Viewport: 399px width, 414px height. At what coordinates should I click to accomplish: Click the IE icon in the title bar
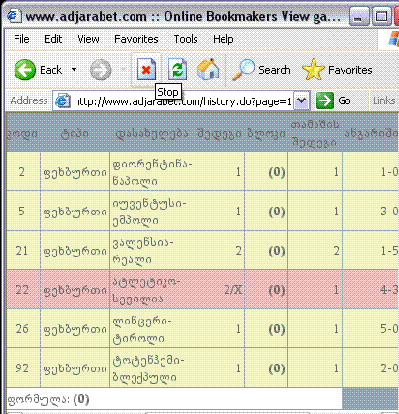[14, 16]
